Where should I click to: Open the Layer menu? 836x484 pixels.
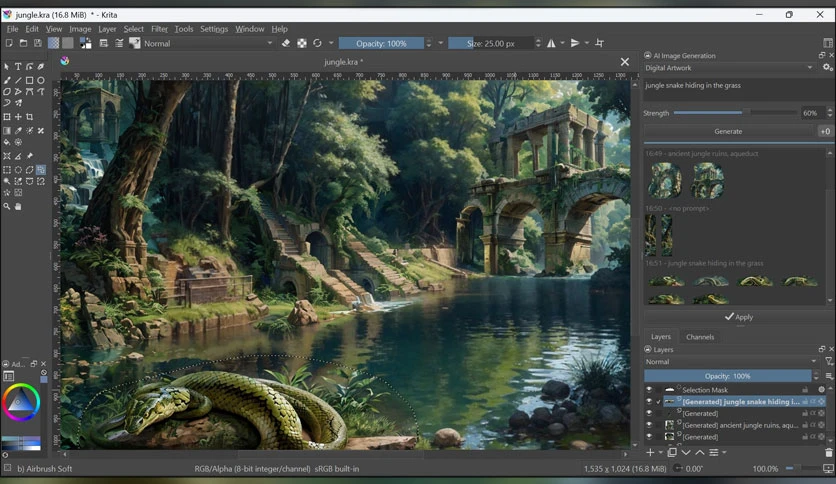point(107,29)
